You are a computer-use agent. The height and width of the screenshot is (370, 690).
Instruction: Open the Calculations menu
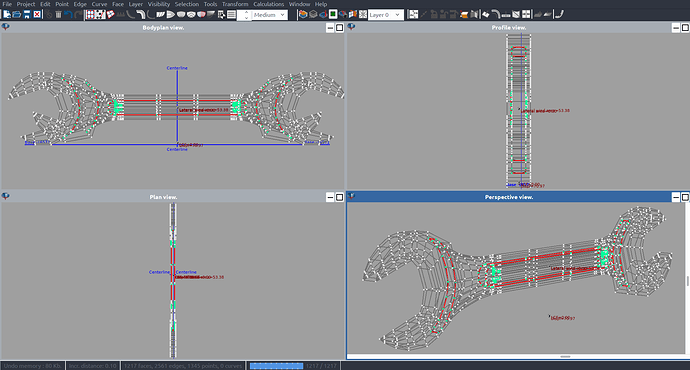pos(268,4)
